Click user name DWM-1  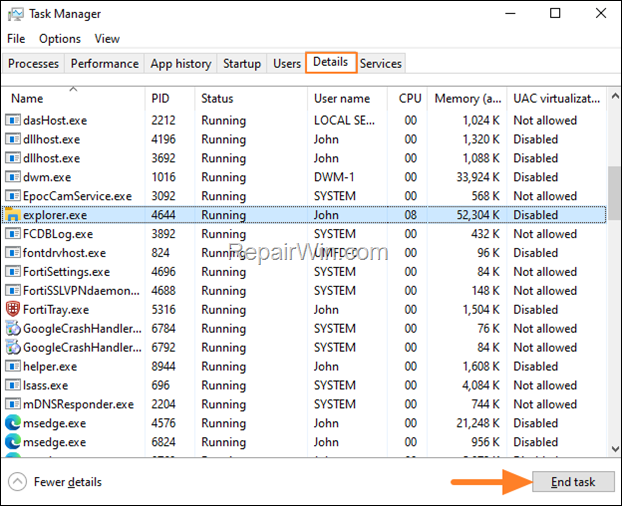[x=334, y=177]
